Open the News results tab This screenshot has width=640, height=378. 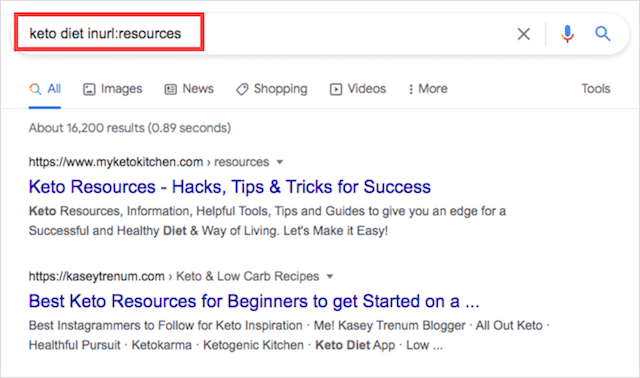click(189, 89)
